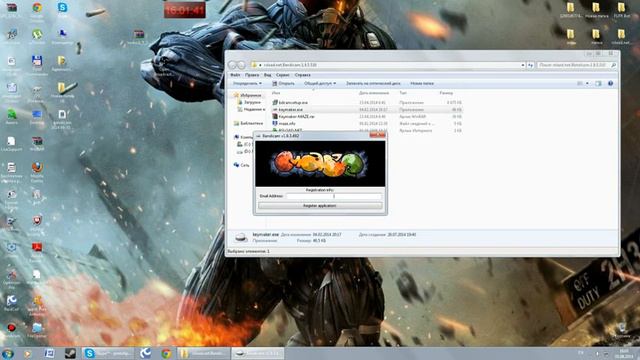Open Chrome from the taskbar

[166, 353]
